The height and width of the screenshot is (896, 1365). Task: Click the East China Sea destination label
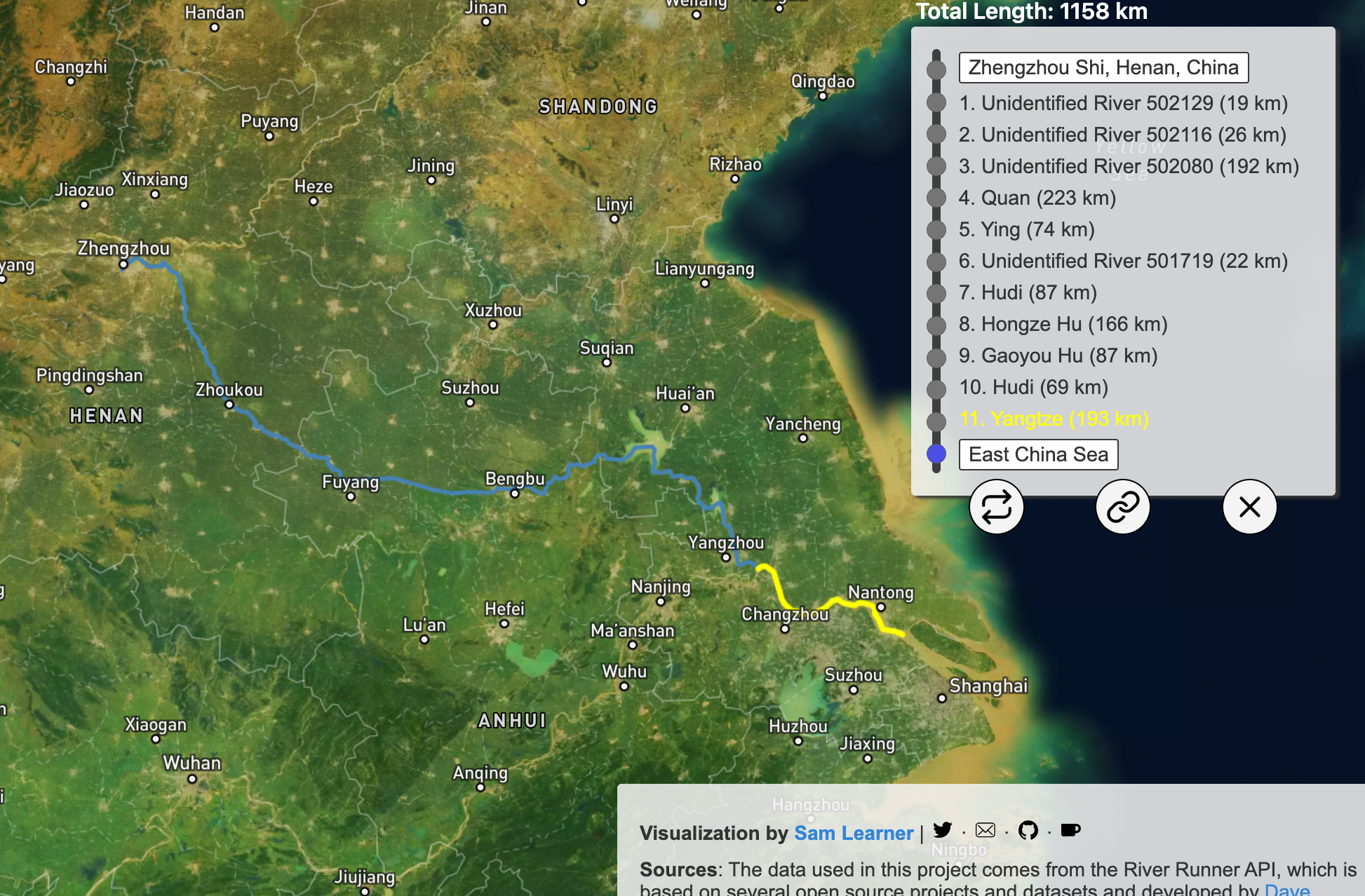pyautogui.click(x=1038, y=454)
